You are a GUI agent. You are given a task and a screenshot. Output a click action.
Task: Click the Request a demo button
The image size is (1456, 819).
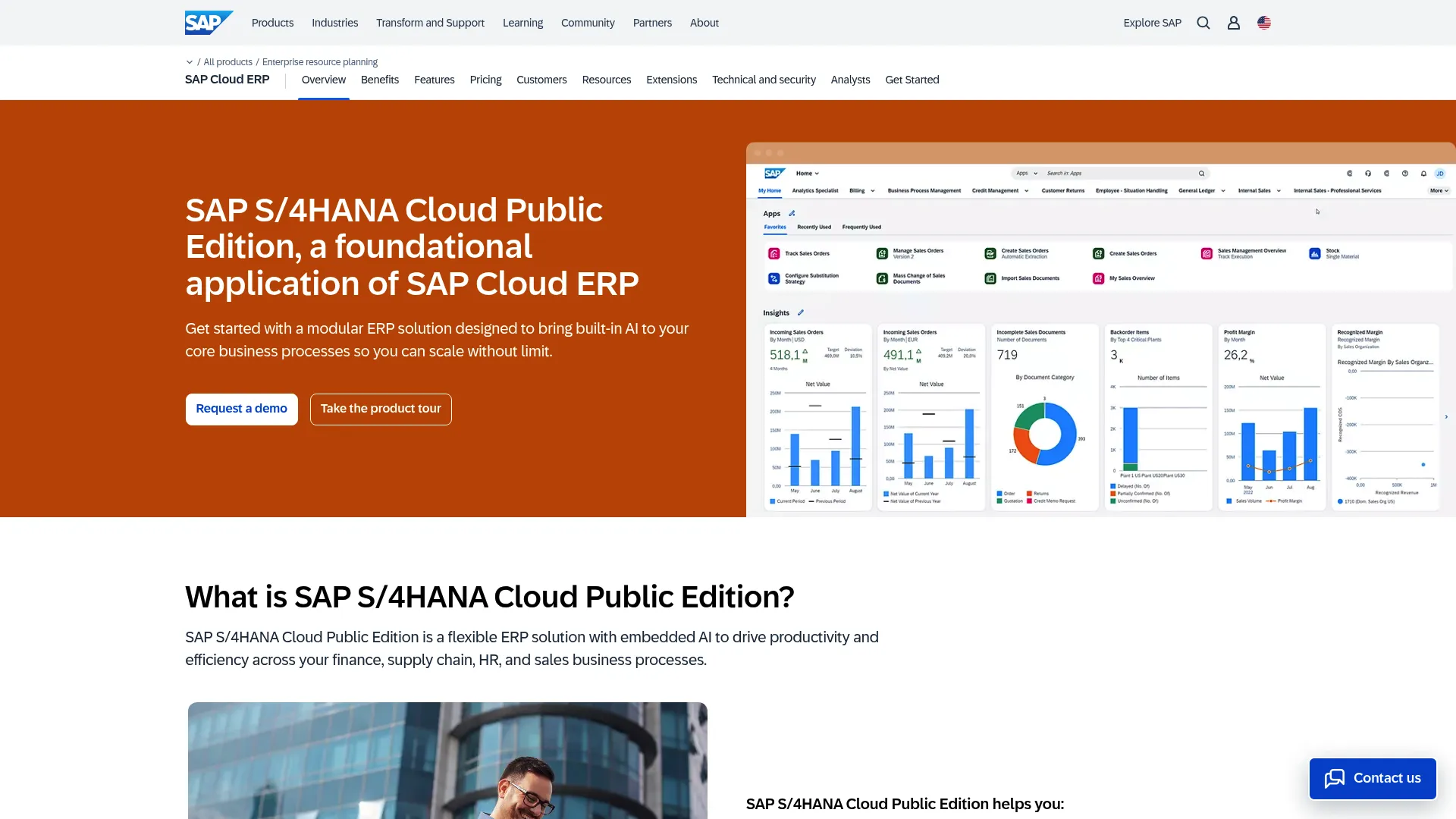click(x=241, y=409)
